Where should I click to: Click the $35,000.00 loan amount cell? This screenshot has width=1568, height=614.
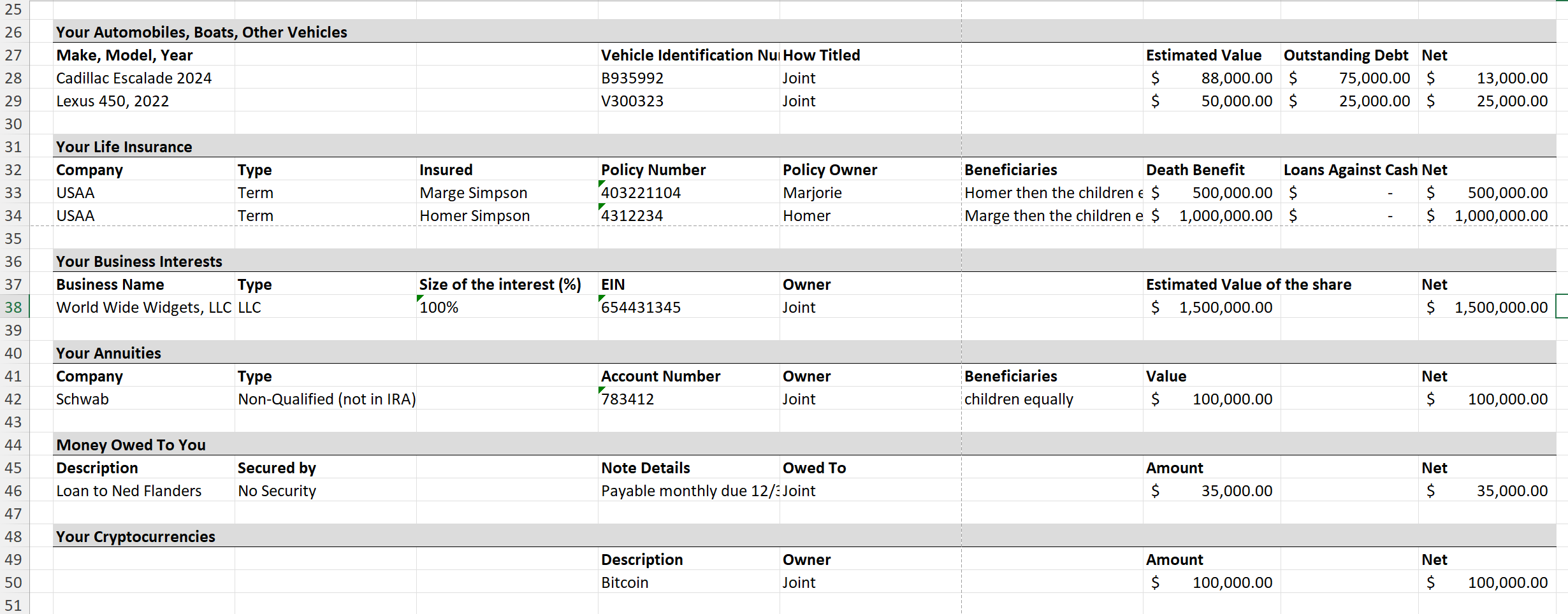1212,490
